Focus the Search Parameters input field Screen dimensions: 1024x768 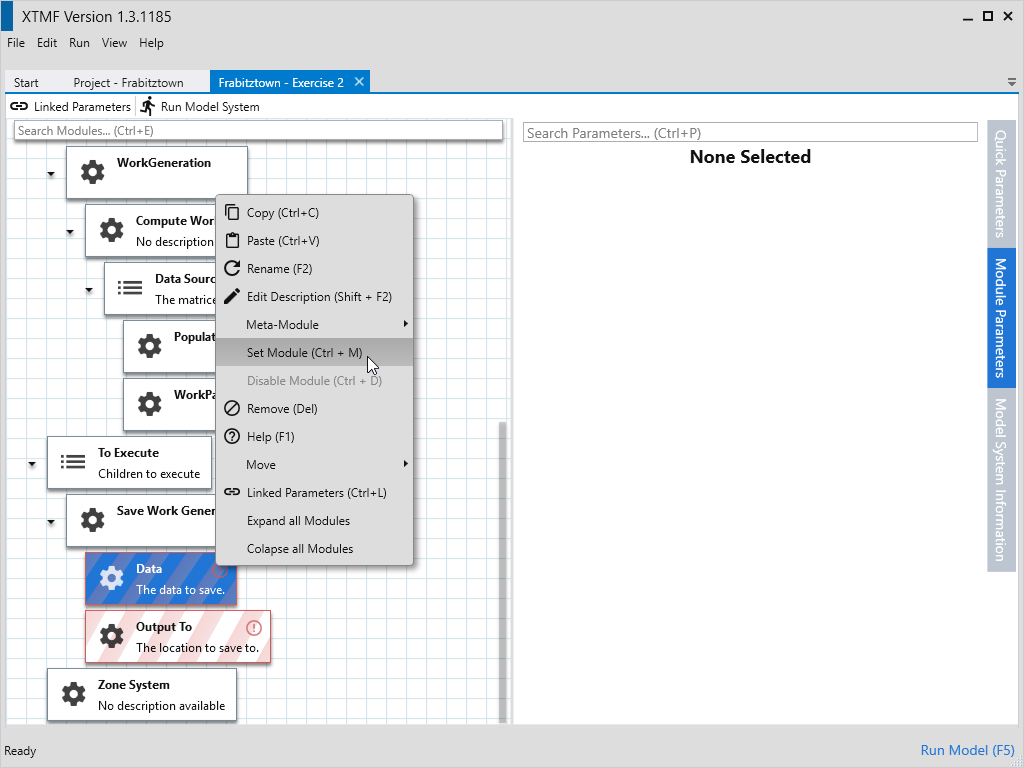coord(749,133)
